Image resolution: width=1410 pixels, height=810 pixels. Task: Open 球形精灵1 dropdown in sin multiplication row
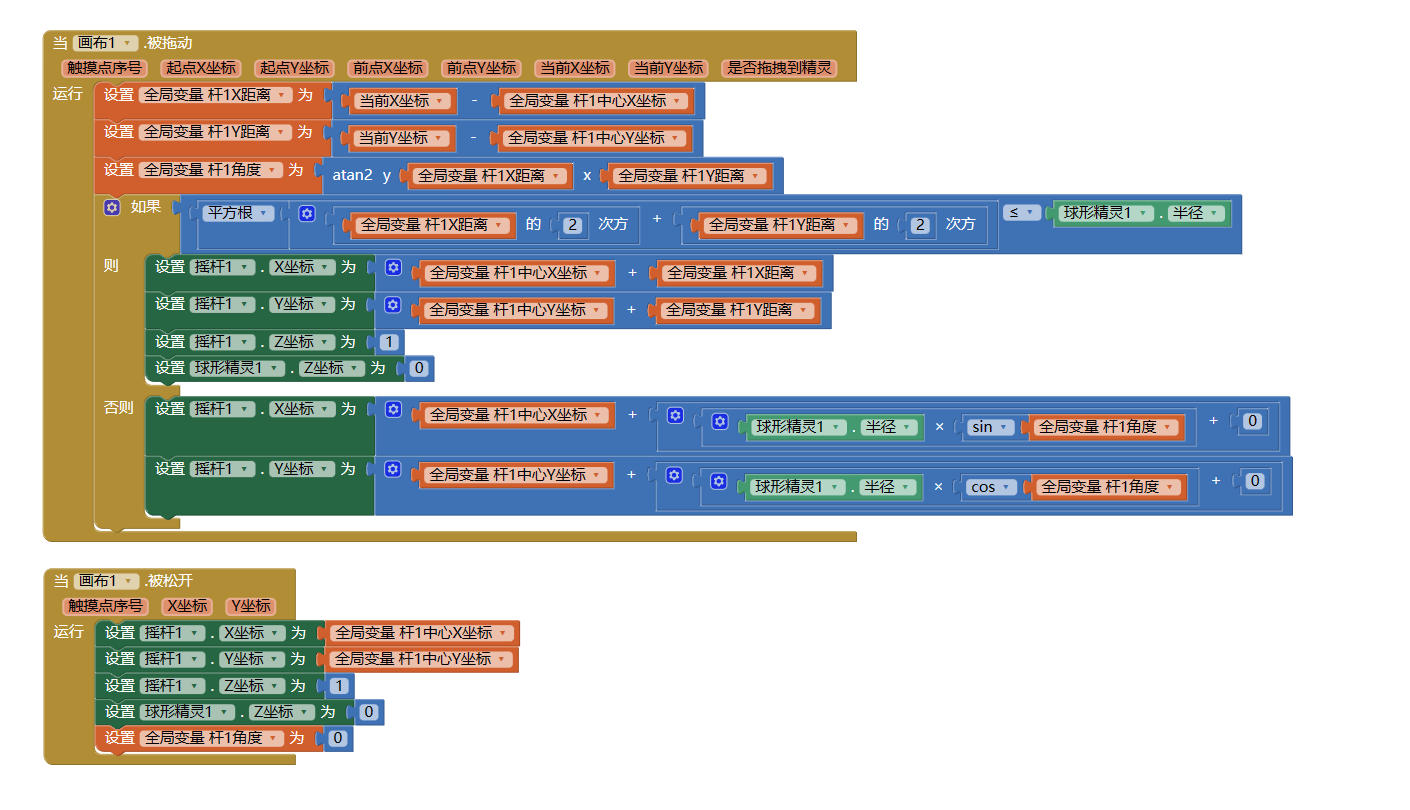click(797, 427)
